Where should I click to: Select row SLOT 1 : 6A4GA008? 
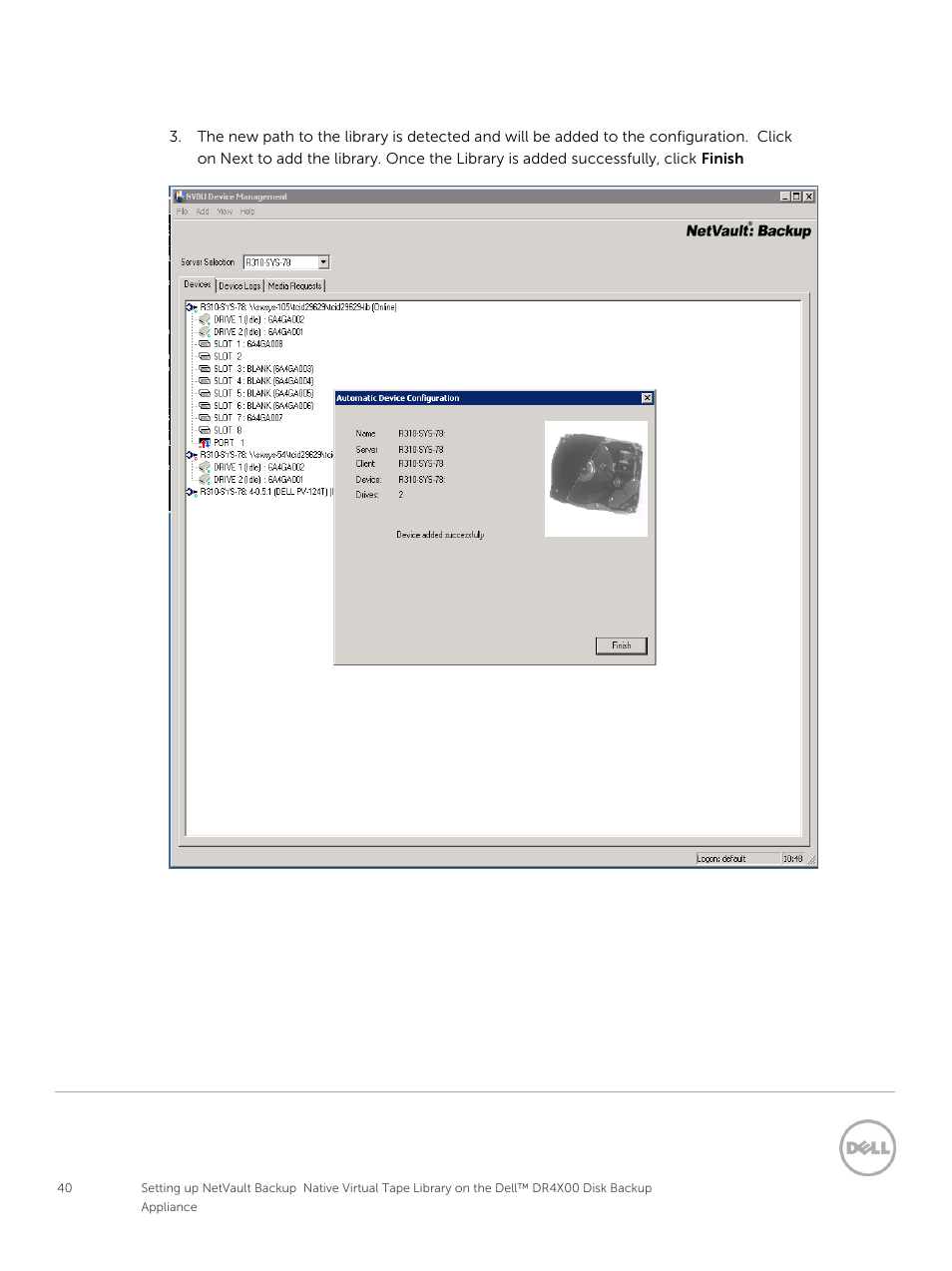248,344
